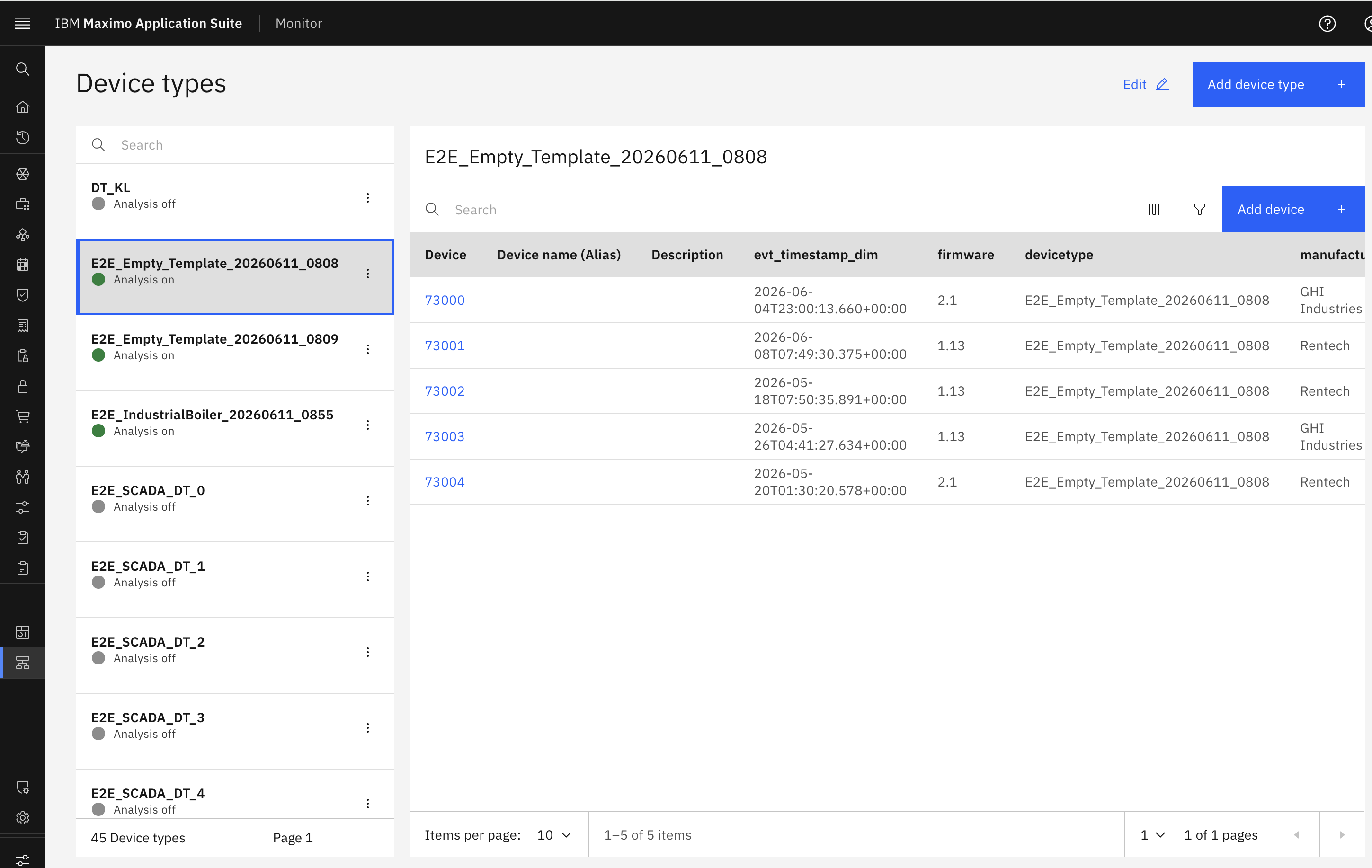Screen dimensions: 1372x868
Task: Open device 73002 link
Action: [x=445, y=391]
